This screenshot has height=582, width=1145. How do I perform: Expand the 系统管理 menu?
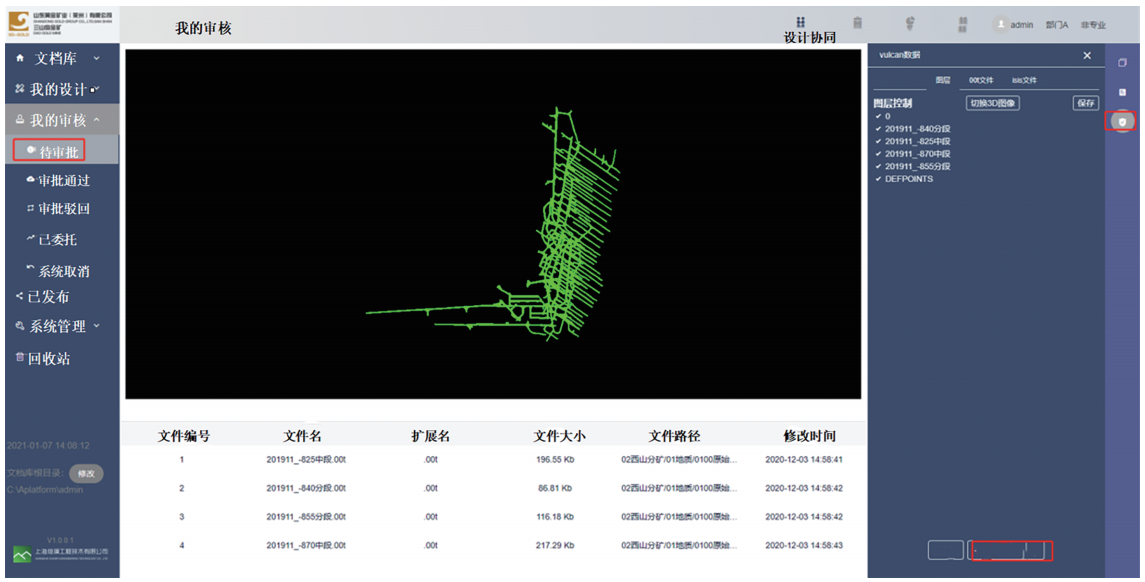point(61,326)
